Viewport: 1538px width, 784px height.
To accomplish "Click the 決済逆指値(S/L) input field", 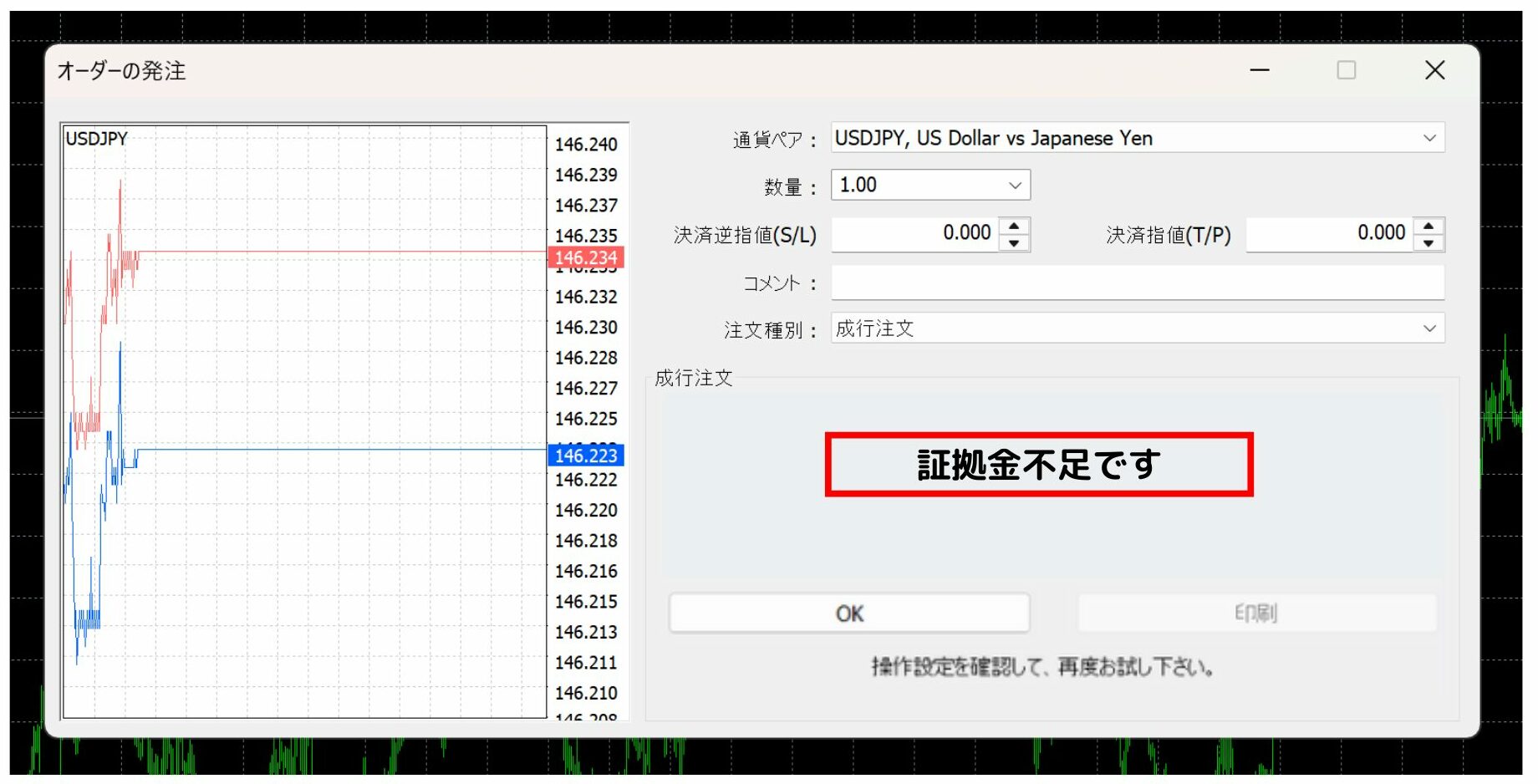I will (915, 234).
